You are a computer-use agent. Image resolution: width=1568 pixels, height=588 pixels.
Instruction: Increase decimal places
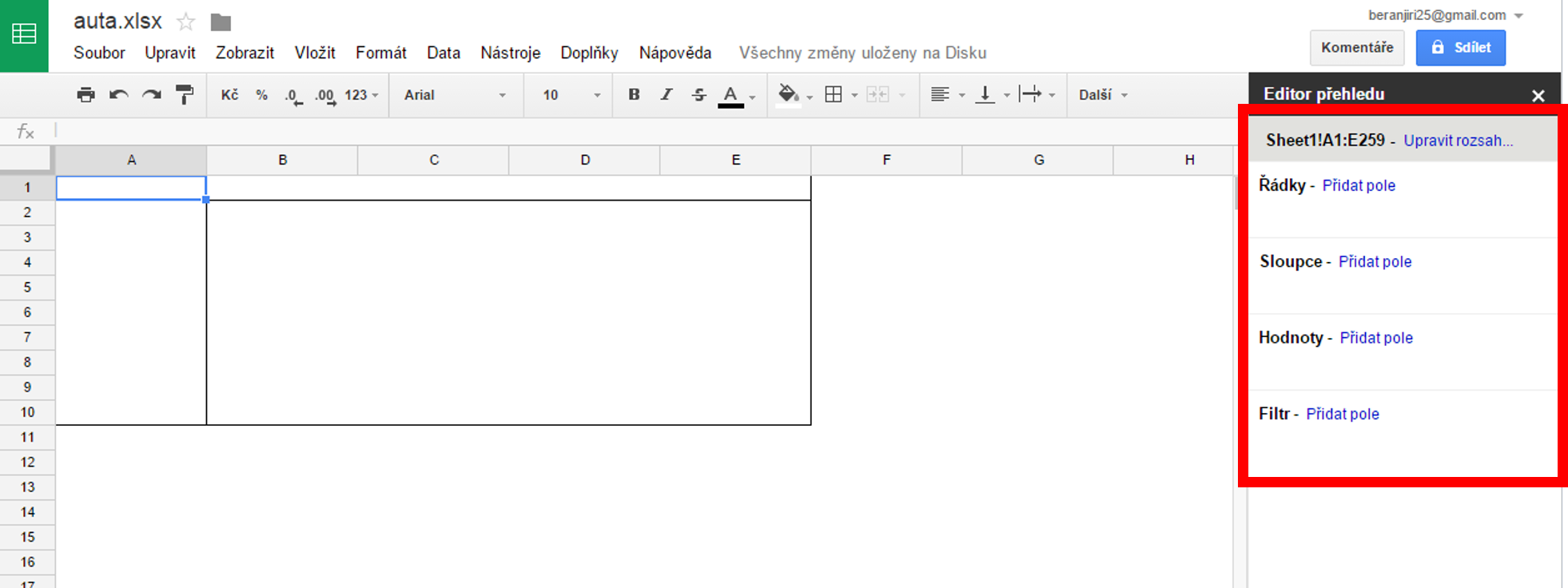click(x=324, y=96)
